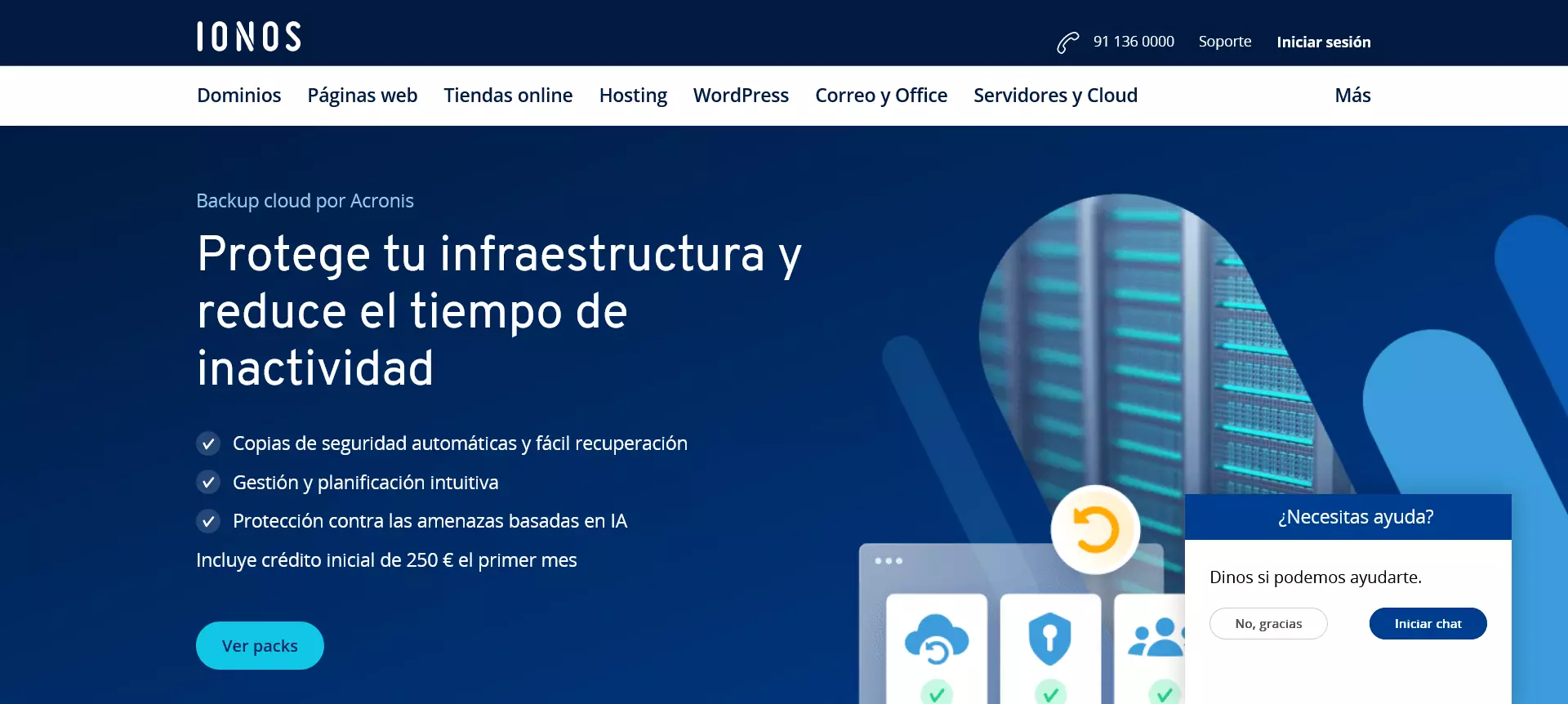Click Iniciar sesión

click(1324, 42)
